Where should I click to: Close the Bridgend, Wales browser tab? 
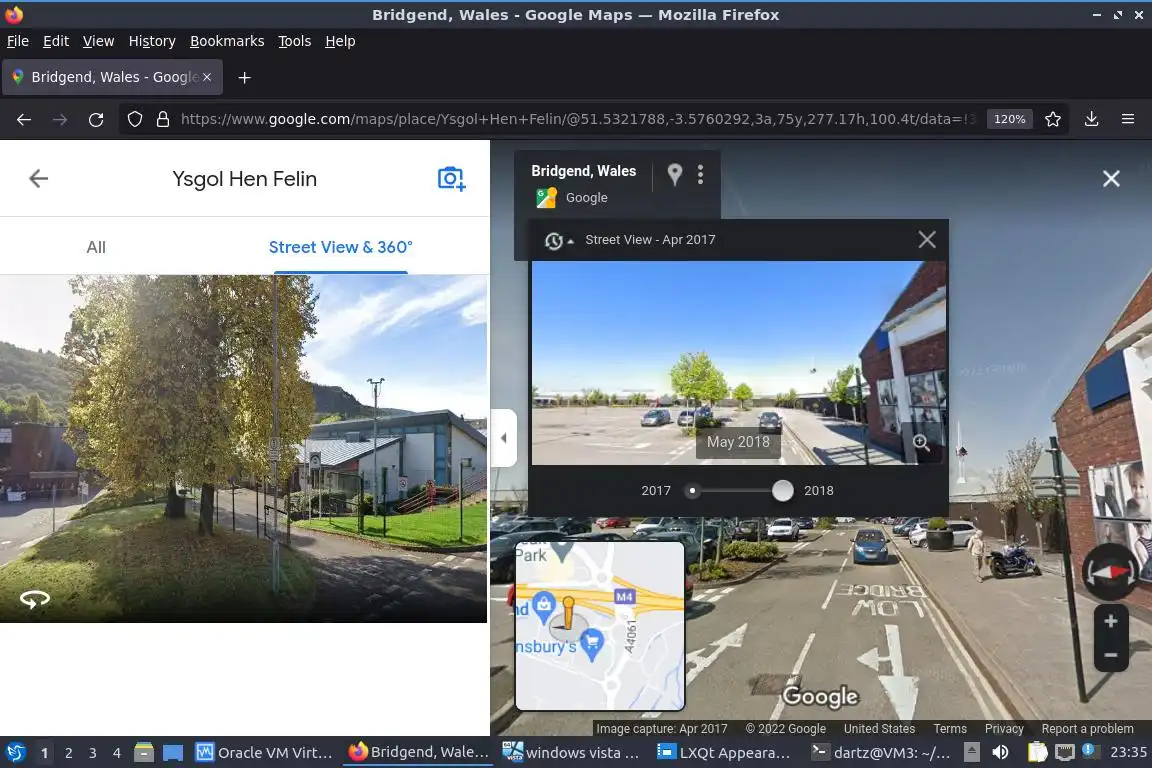tap(207, 77)
